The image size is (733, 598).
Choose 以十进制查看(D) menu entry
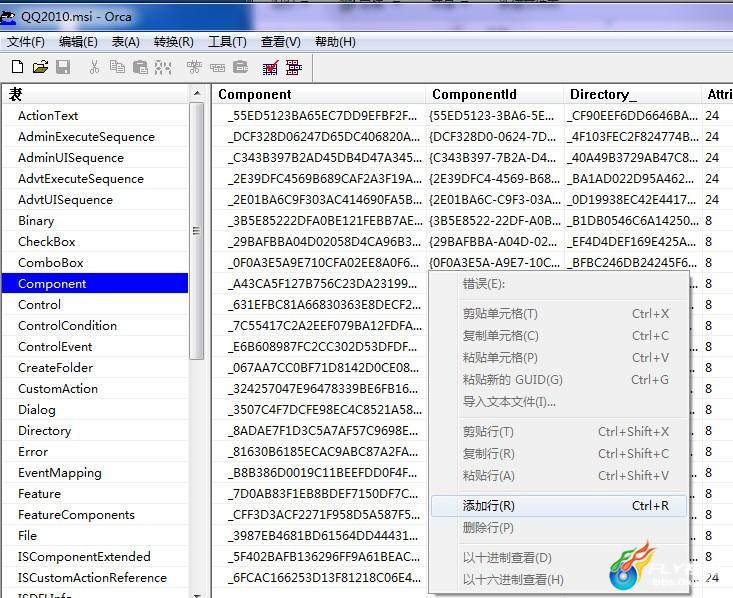pyautogui.click(x=559, y=557)
